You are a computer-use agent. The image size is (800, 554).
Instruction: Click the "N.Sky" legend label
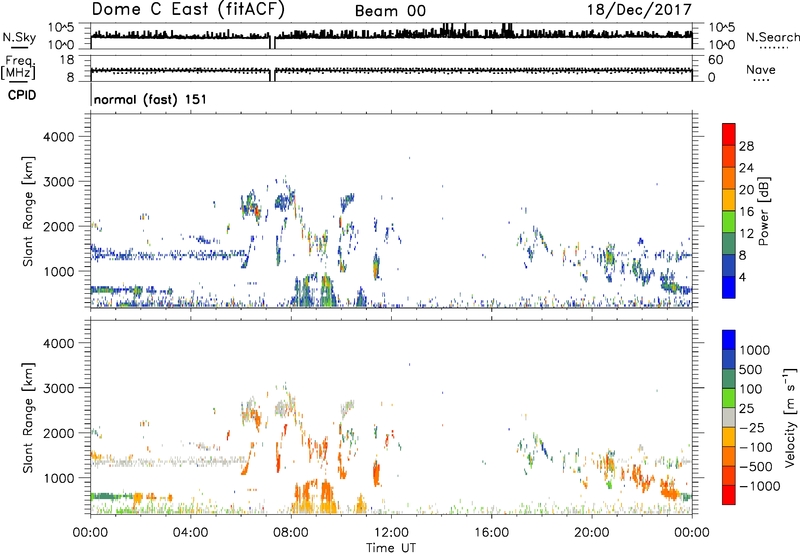pos(19,37)
